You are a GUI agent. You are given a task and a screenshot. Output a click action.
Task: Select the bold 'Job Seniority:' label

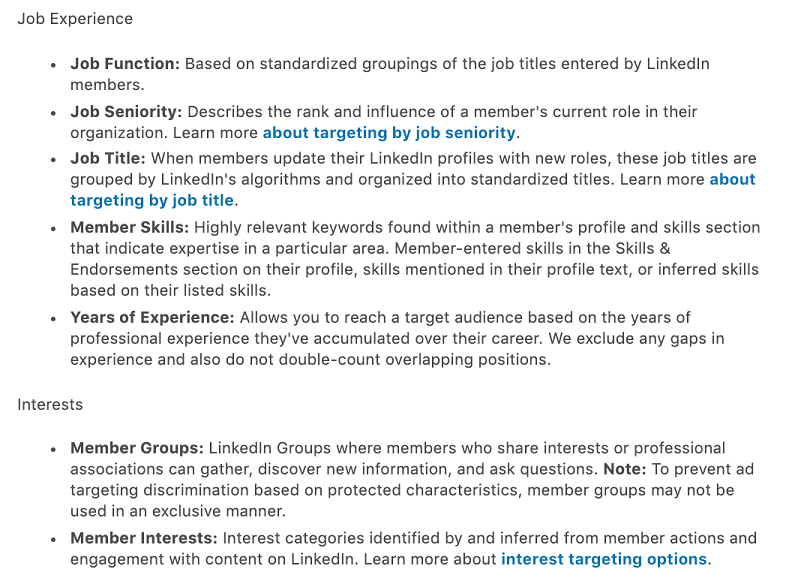tap(126, 111)
